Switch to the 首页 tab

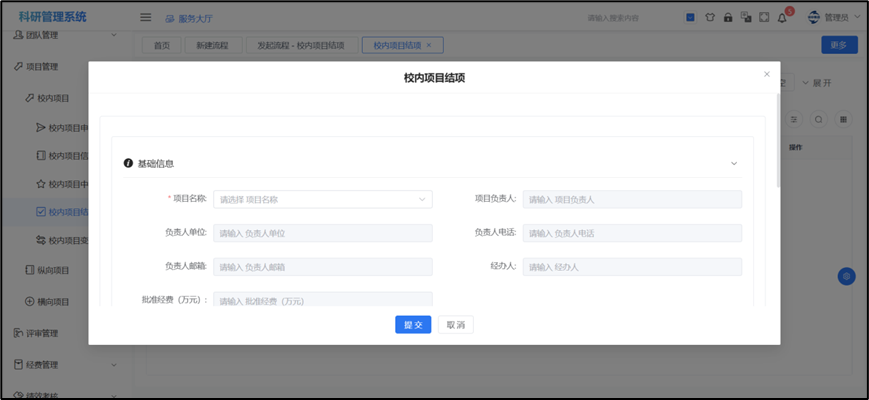[161, 45]
